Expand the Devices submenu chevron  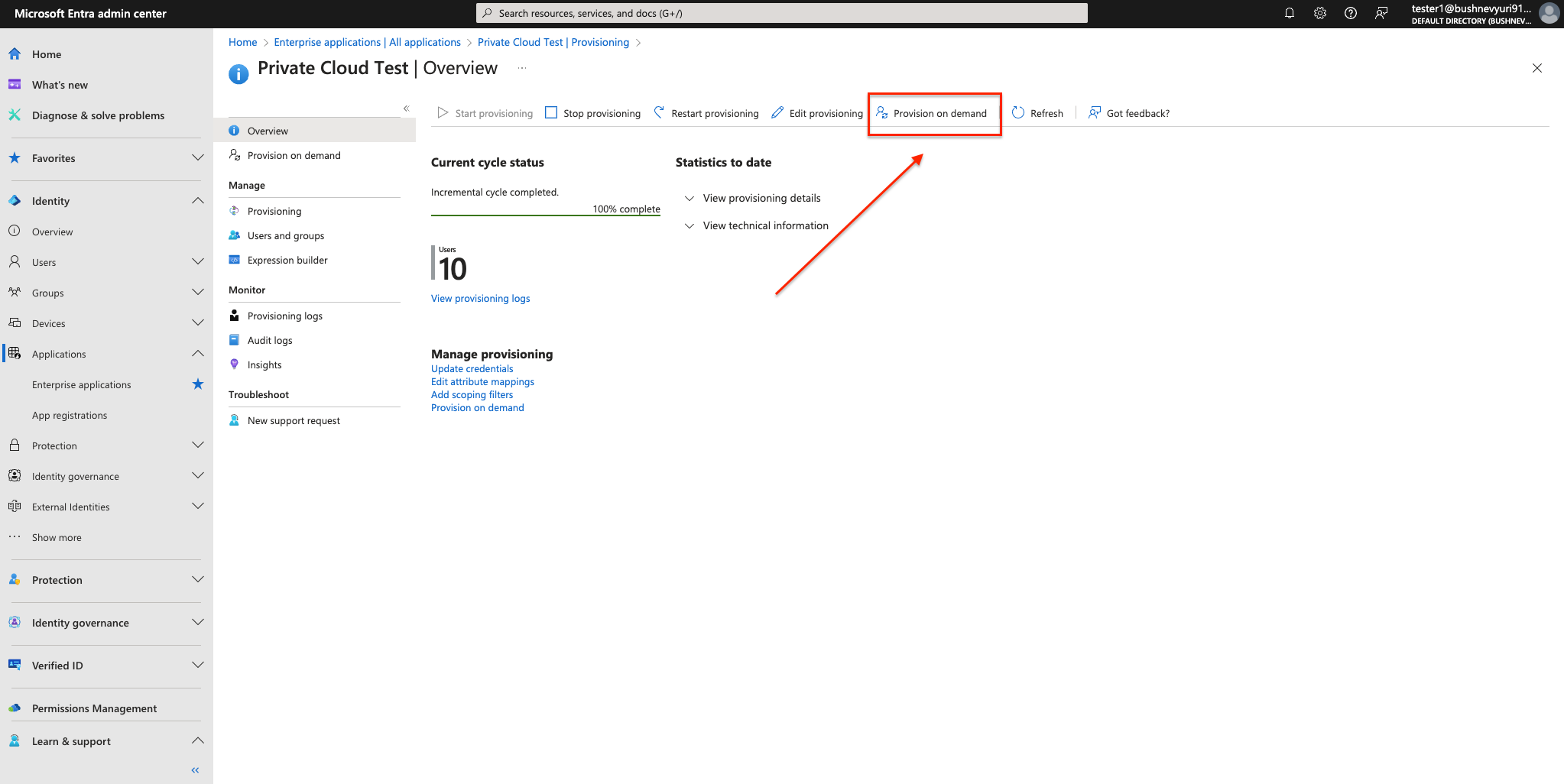tap(198, 323)
